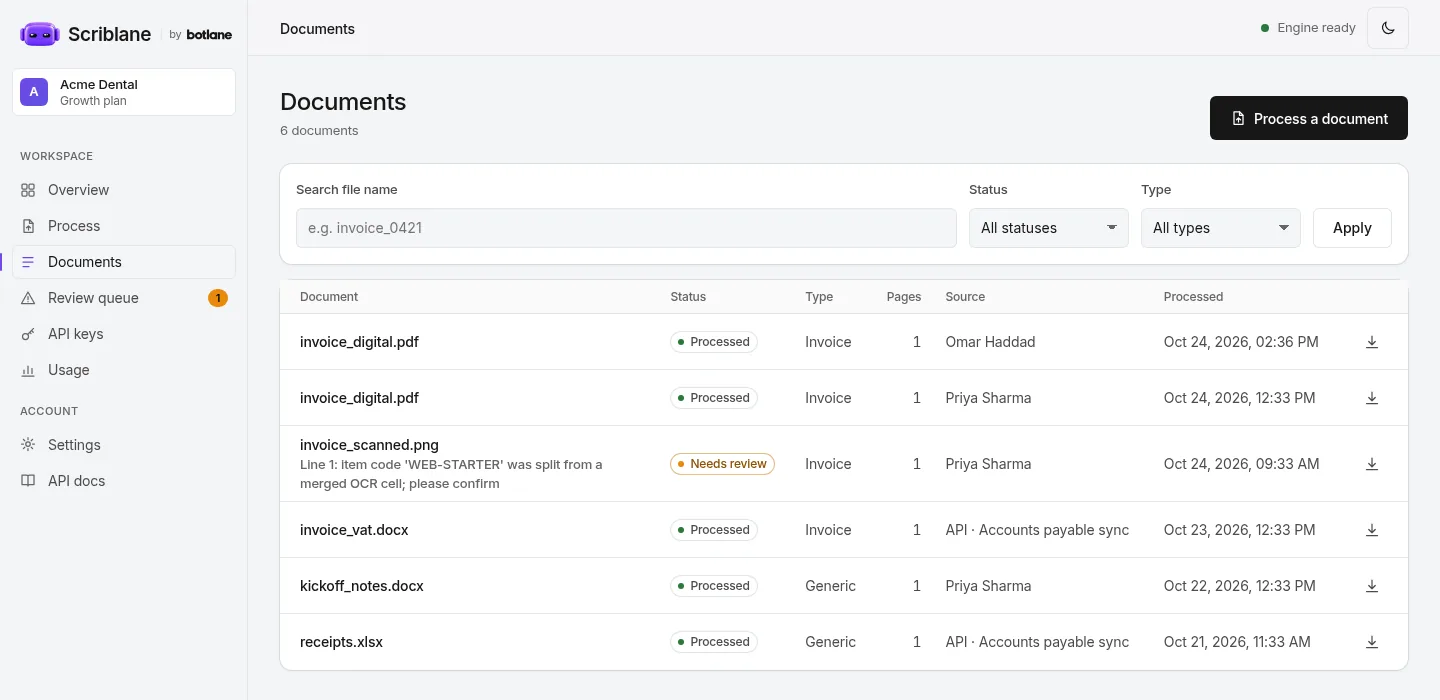
Task: Download the invoice_scanned.png file
Action: point(1372,464)
